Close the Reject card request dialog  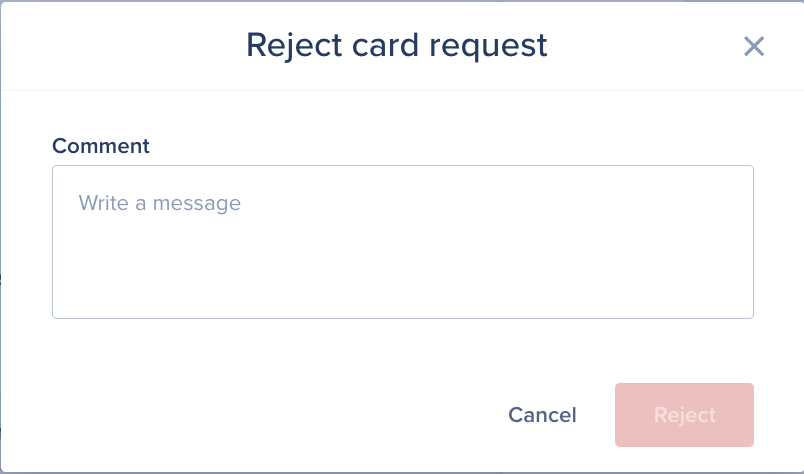753,46
